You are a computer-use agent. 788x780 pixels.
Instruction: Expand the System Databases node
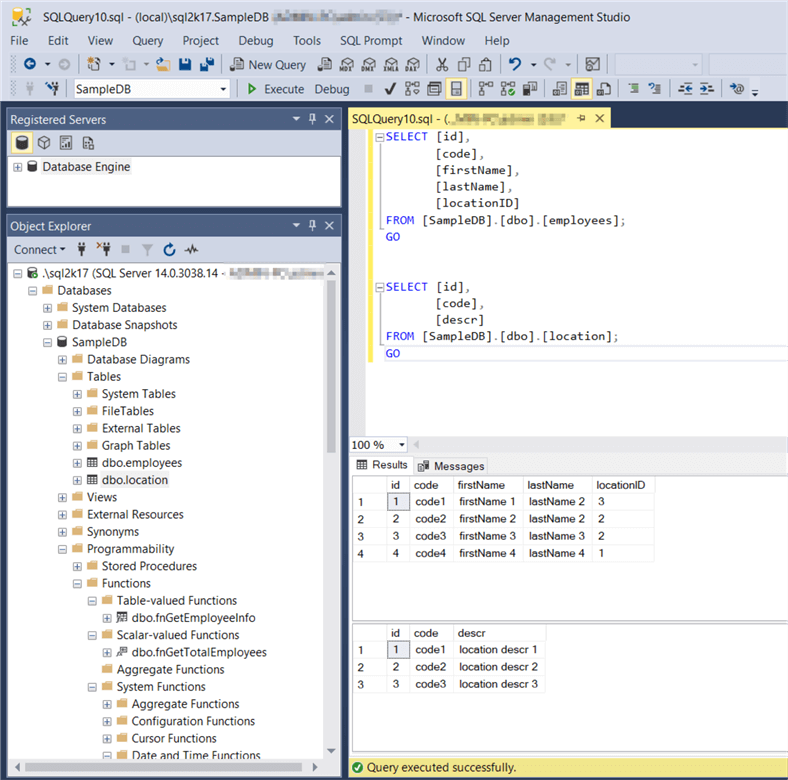(x=47, y=308)
